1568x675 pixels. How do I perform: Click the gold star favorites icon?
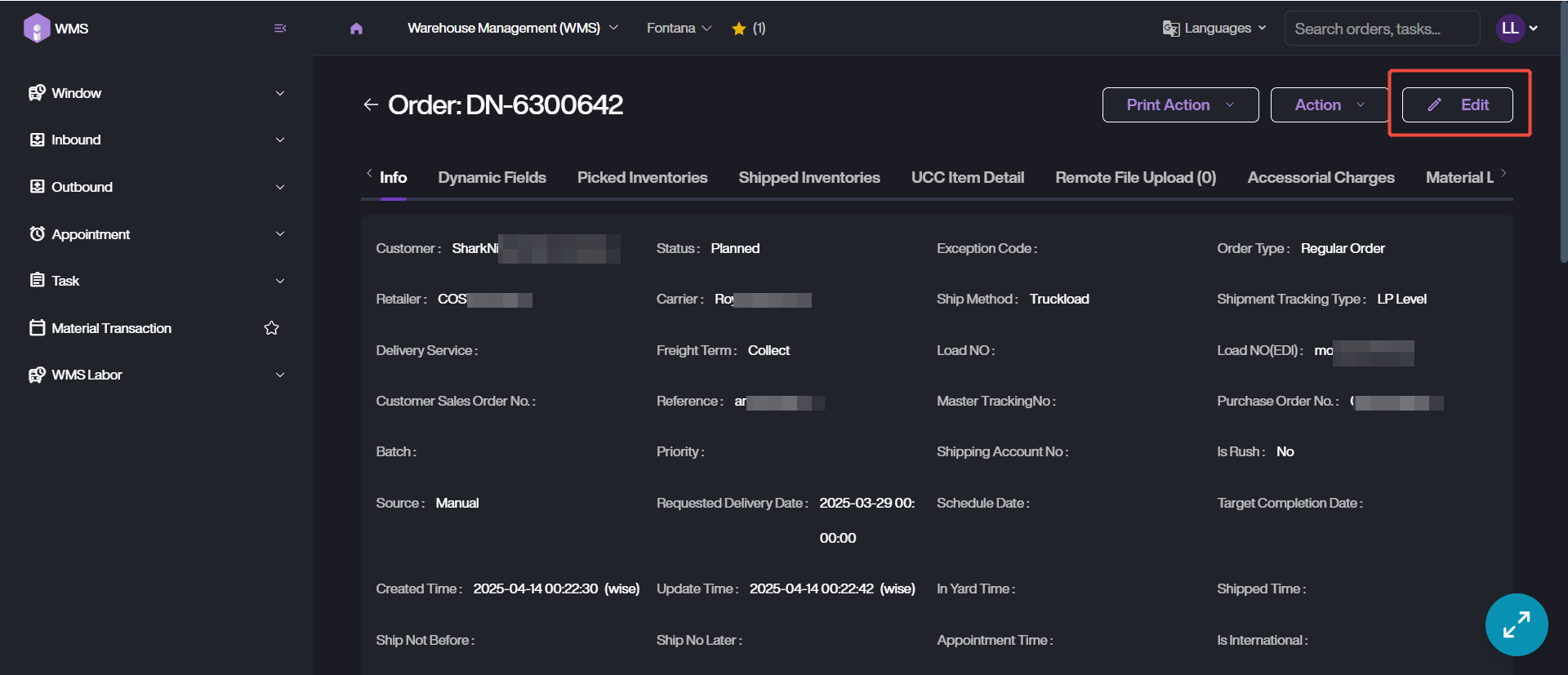click(x=739, y=29)
